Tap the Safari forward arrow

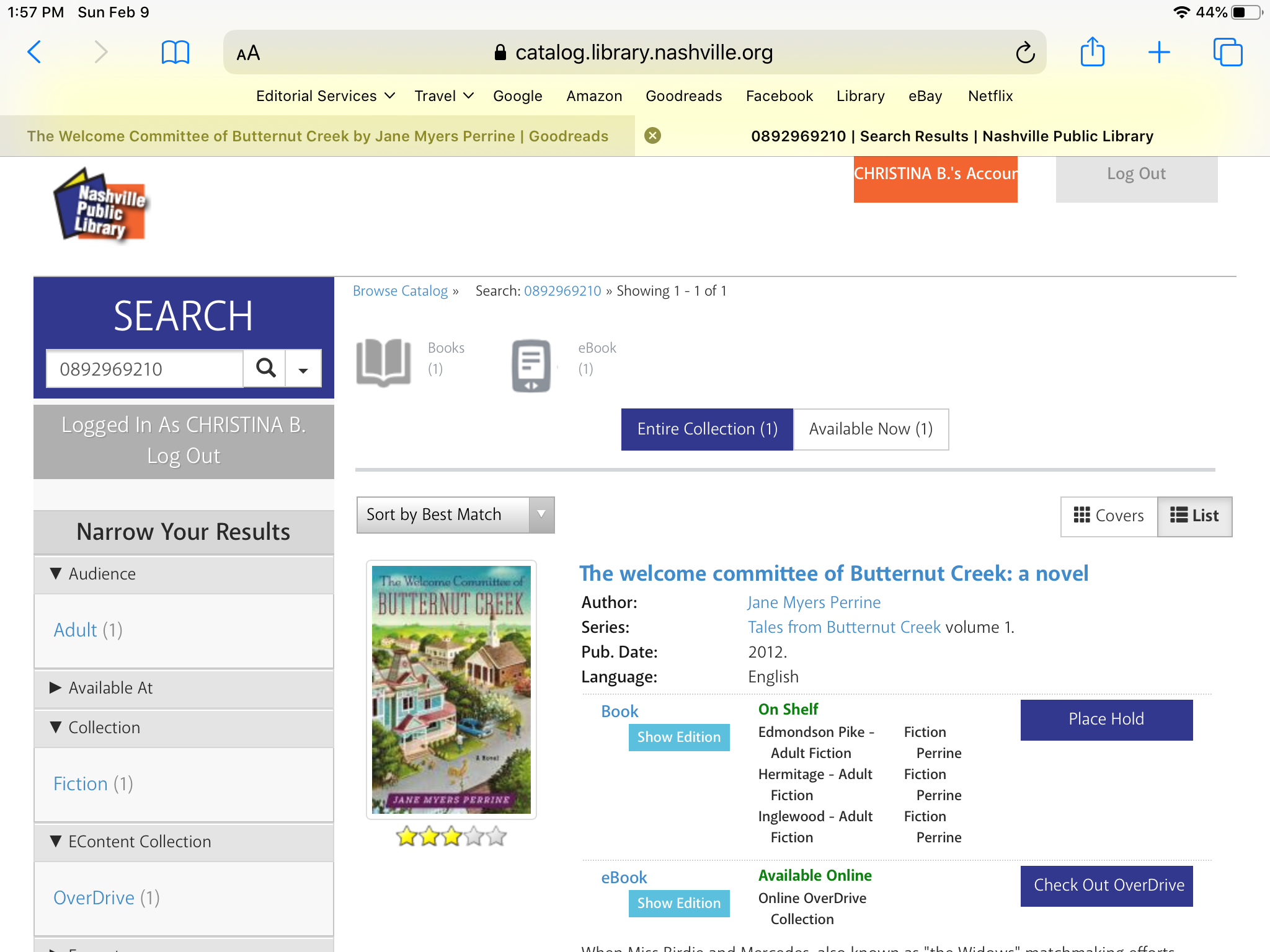tap(100, 52)
